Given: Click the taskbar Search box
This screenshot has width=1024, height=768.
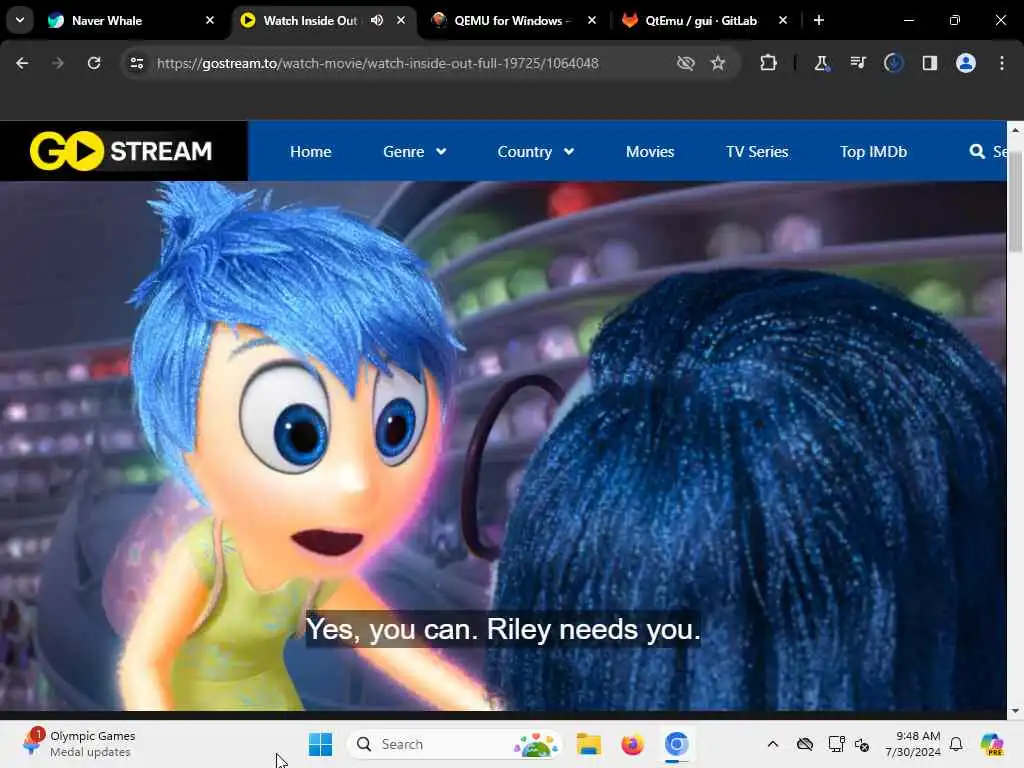Looking at the screenshot, I should coord(455,744).
